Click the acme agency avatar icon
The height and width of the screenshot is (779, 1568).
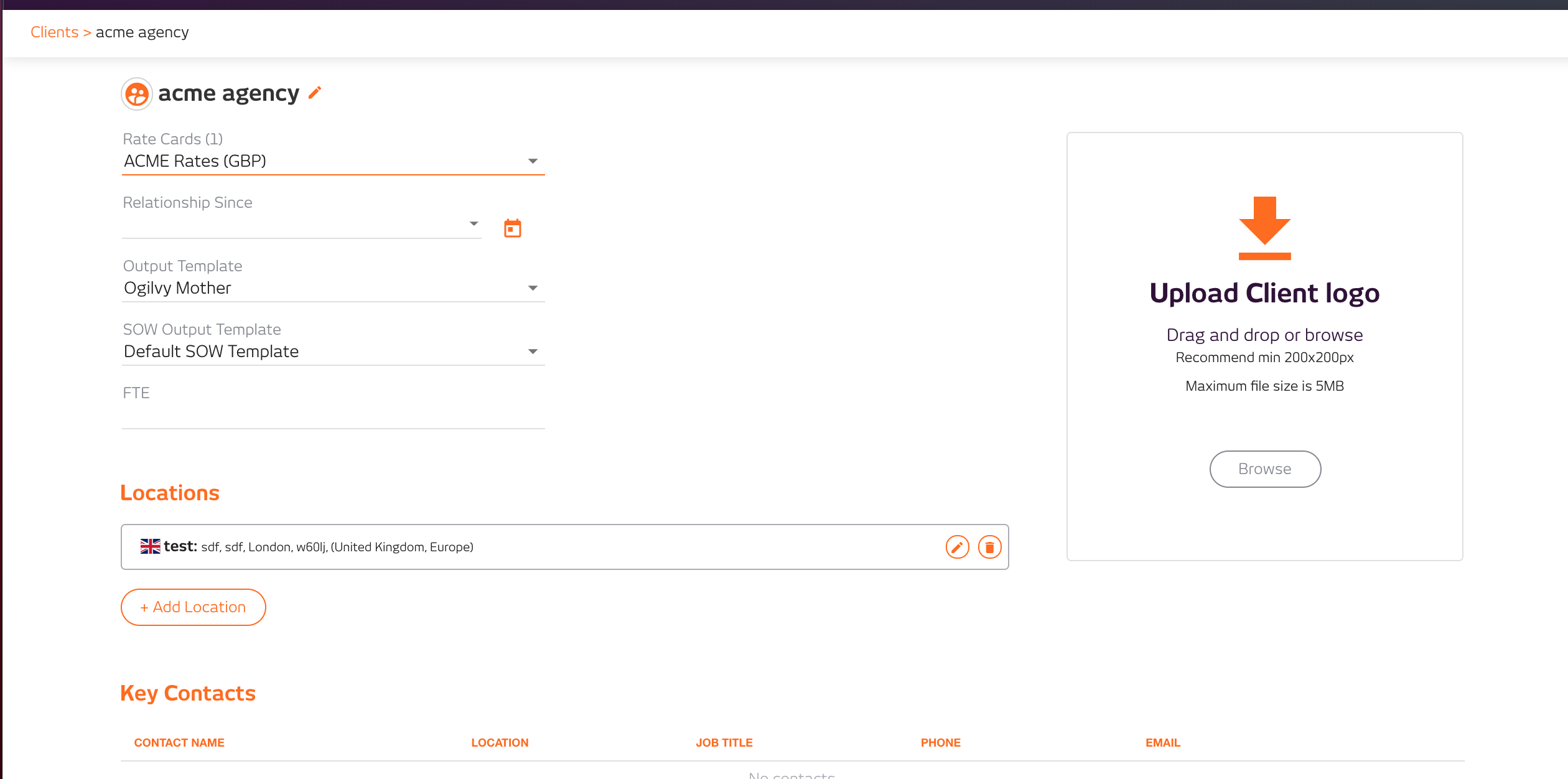pos(137,94)
